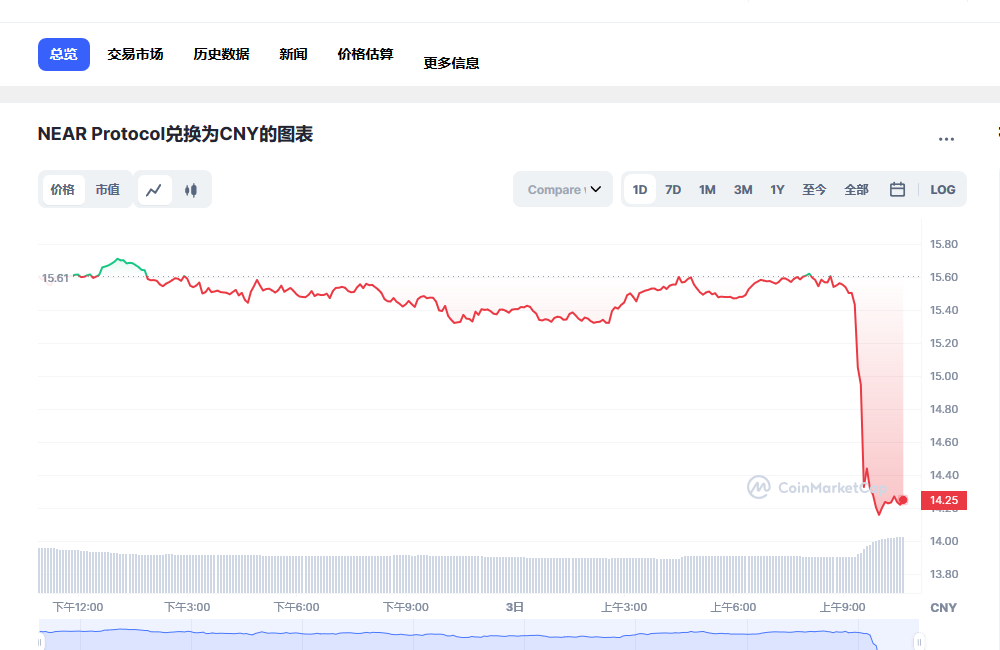This screenshot has width=1000, height=650.
Task: Click the 上午6:00 time axis label
Action: (x=733, y=607)
